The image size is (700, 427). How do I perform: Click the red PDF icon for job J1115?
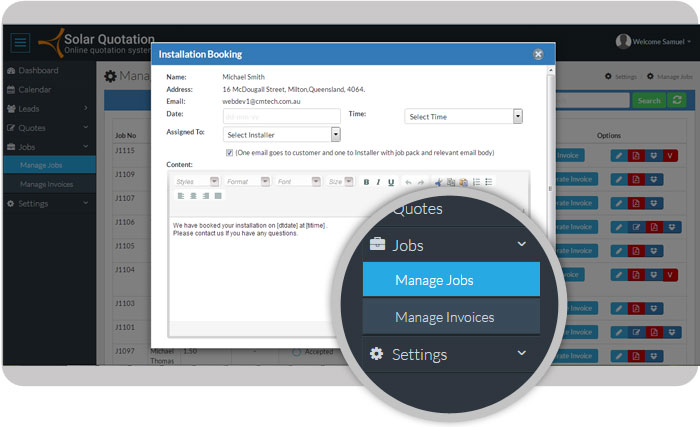636,155
